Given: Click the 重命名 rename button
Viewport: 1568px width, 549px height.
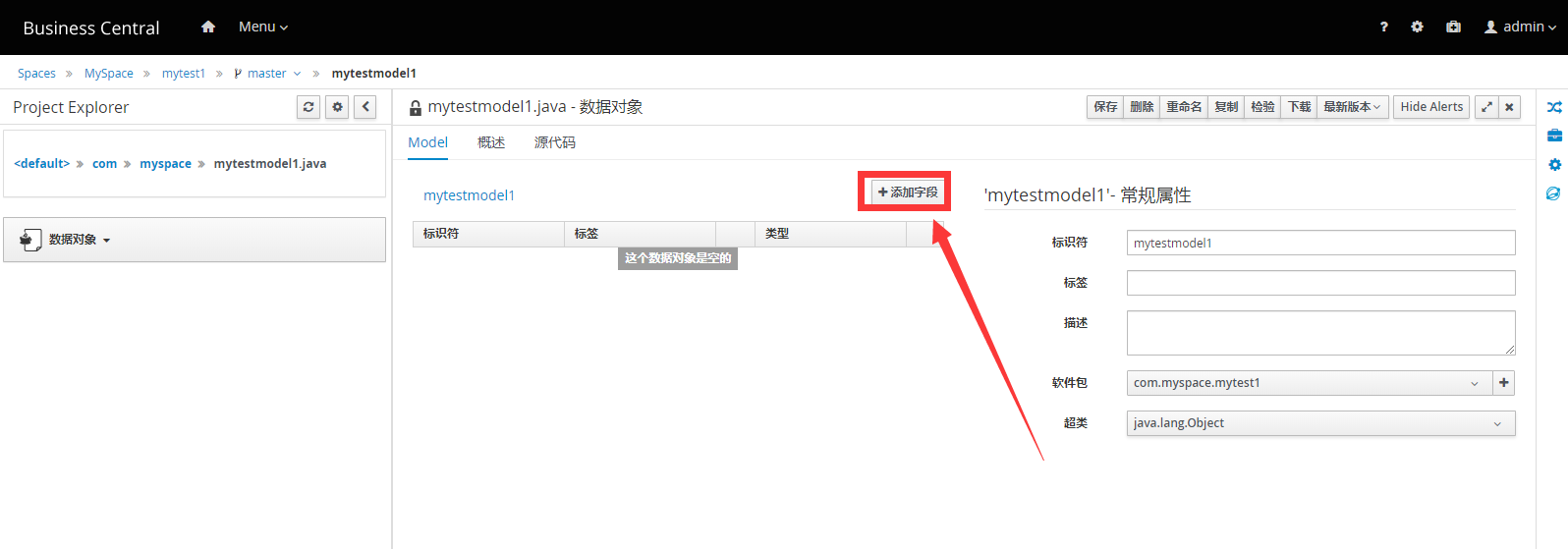Looking at the screenshot, I should (1184, 107).
